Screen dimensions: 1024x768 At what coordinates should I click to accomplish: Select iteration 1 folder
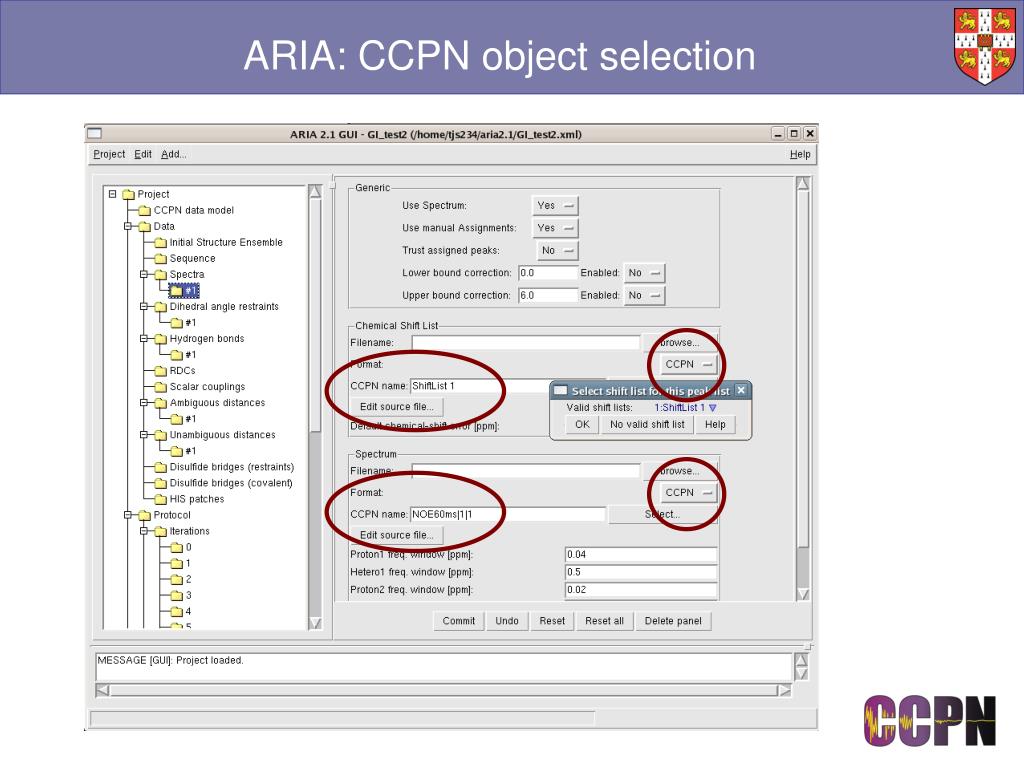click(x=181, y=563)
